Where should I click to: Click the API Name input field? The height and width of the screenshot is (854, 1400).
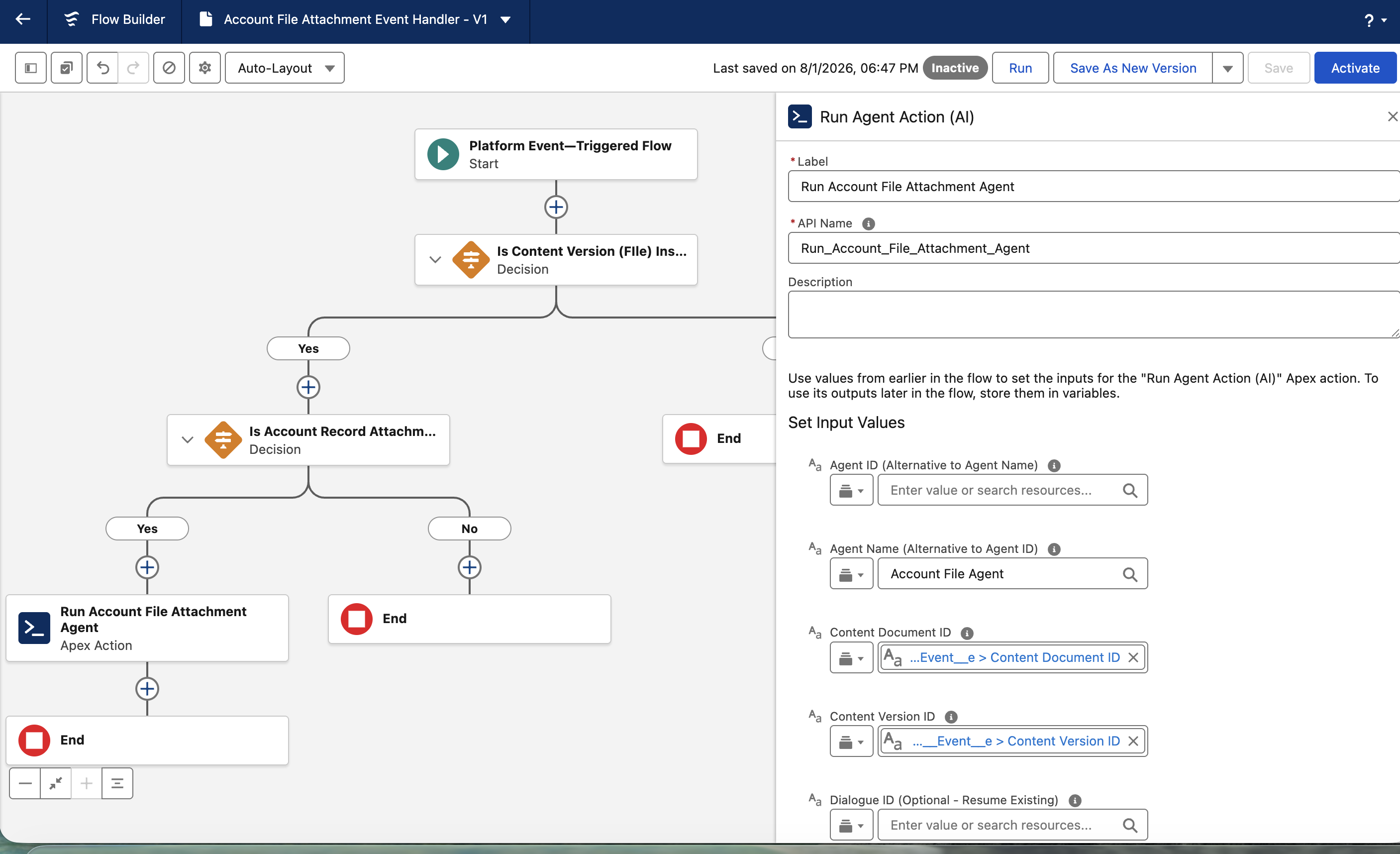[1094, 248]
